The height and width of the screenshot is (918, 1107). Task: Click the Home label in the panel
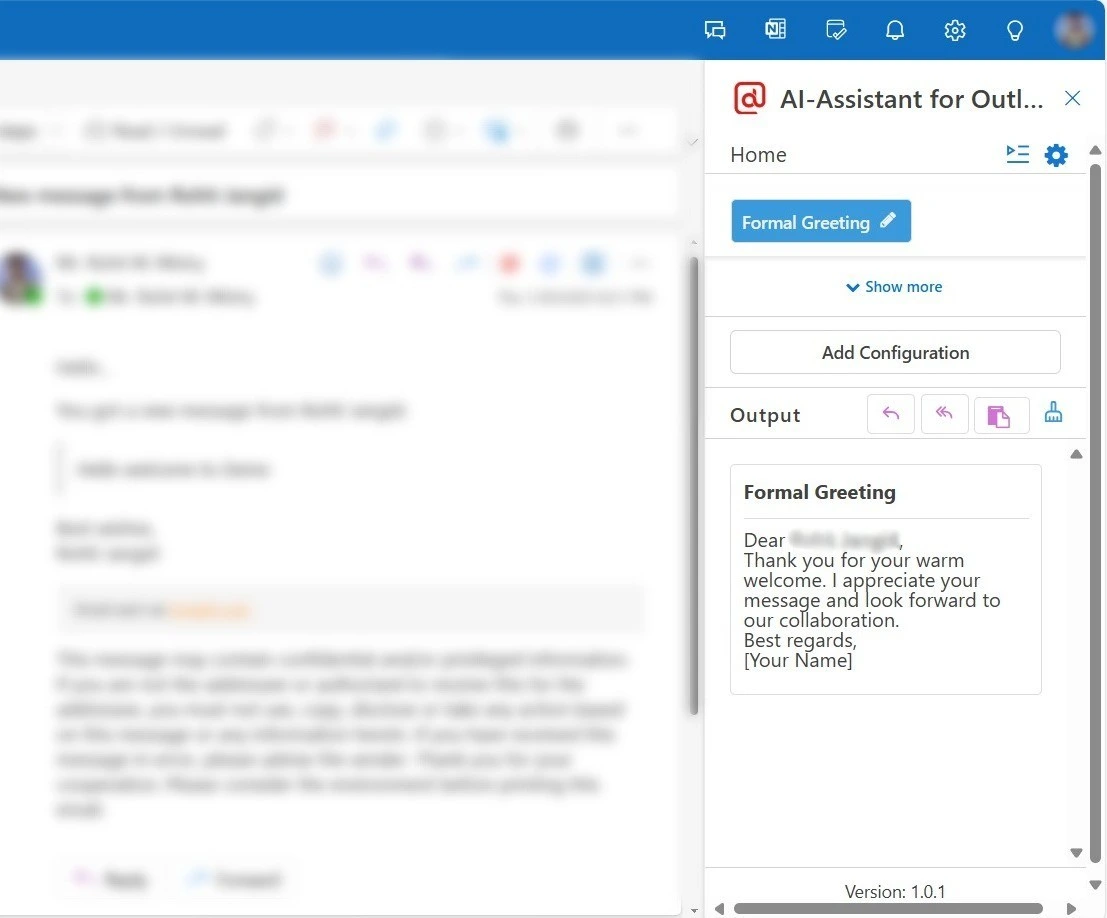tap(758, 155)
